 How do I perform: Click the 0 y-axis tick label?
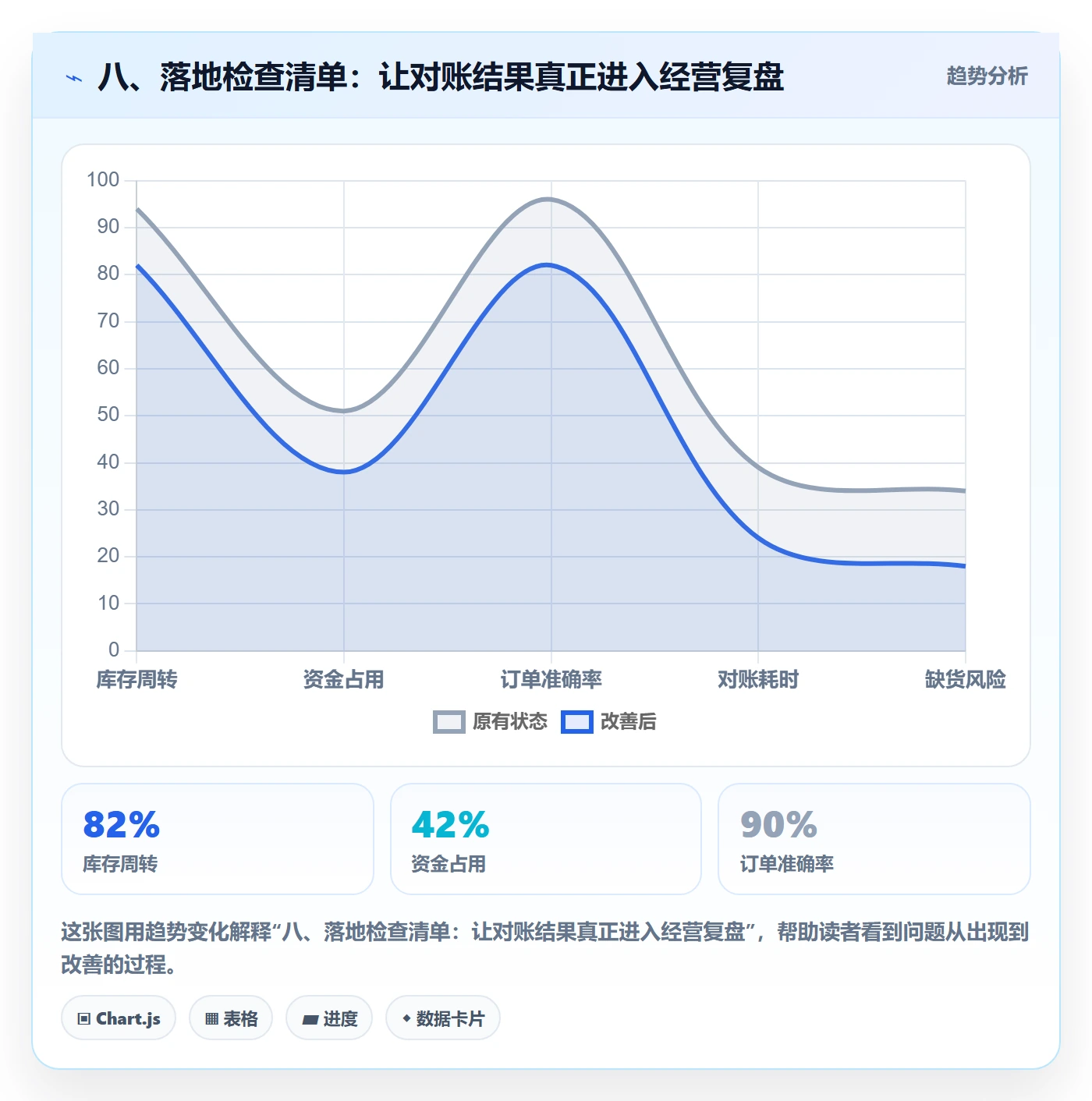(114, 650)
